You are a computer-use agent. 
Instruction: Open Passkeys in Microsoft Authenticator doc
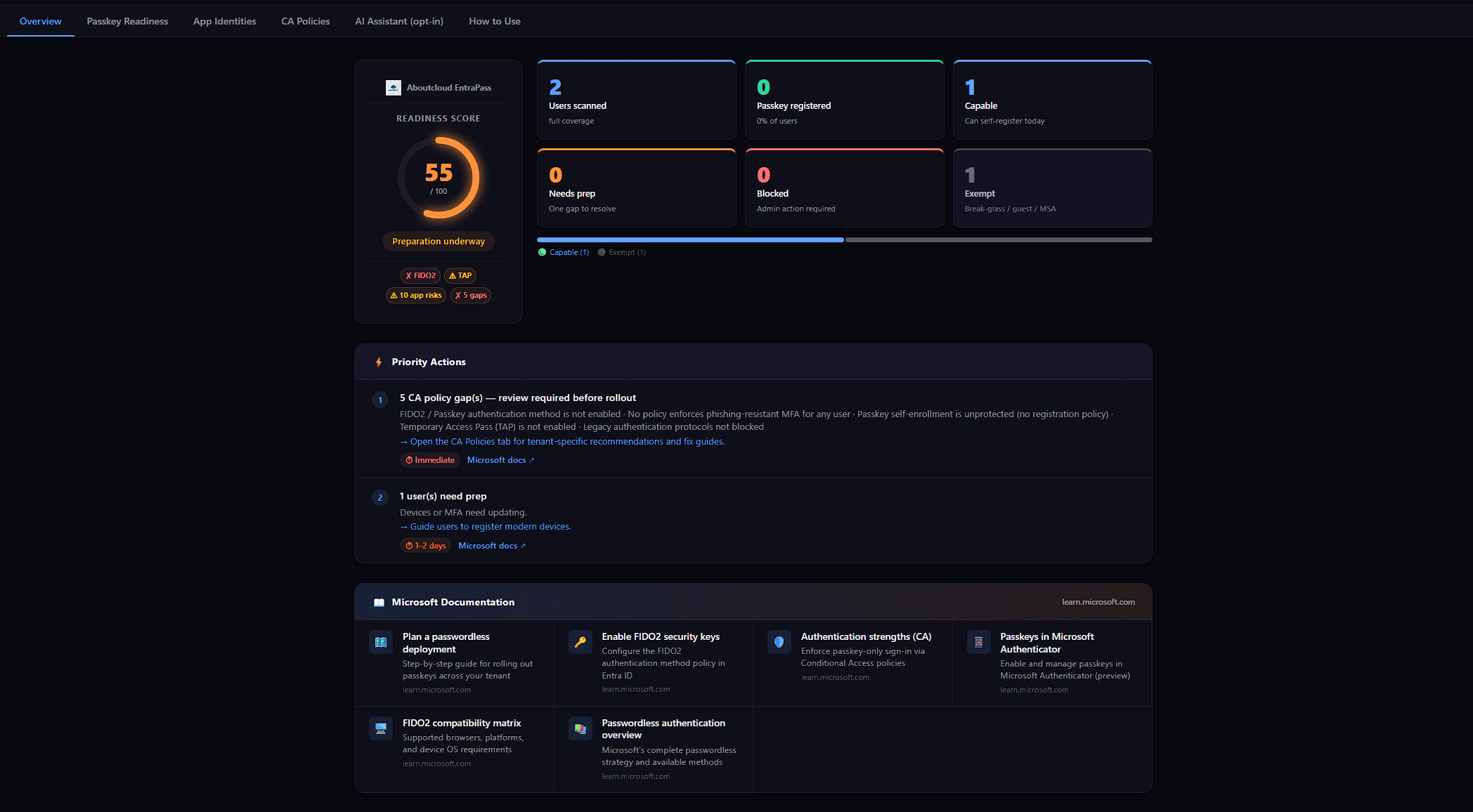click(x=1052, y=662)
